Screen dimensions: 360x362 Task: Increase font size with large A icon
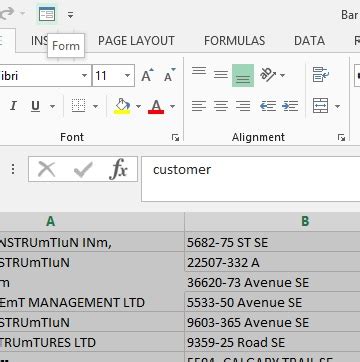pos(147,75)
